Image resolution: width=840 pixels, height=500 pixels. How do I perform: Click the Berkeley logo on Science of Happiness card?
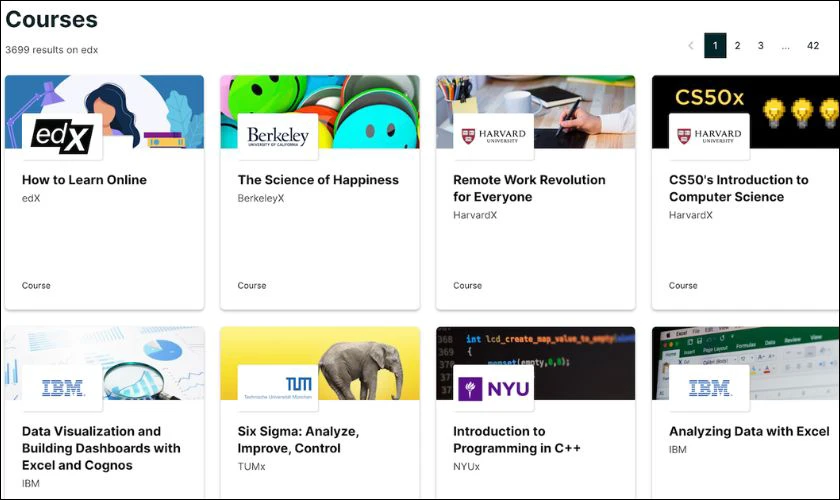click(278, 137)
